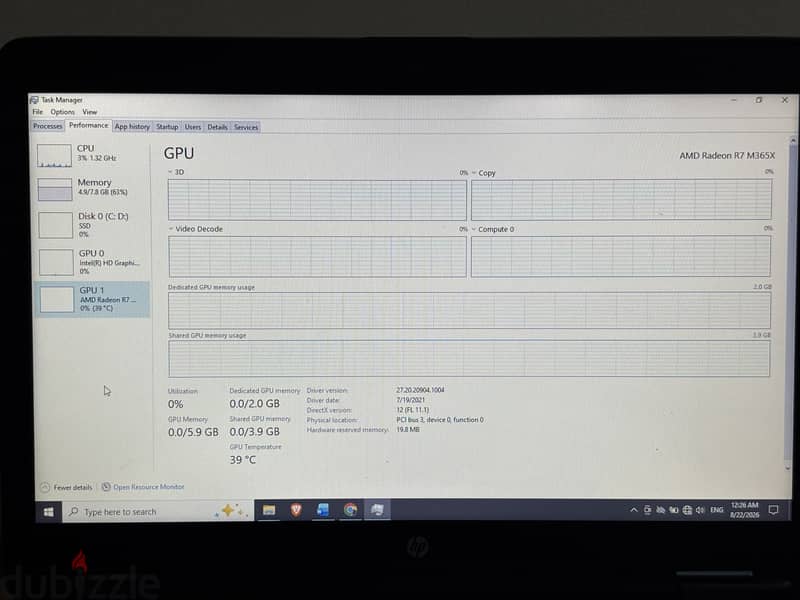This screenshot has height=600, width=800.
Task: Select the Performance tab
Action: click(x=88, y=126)
